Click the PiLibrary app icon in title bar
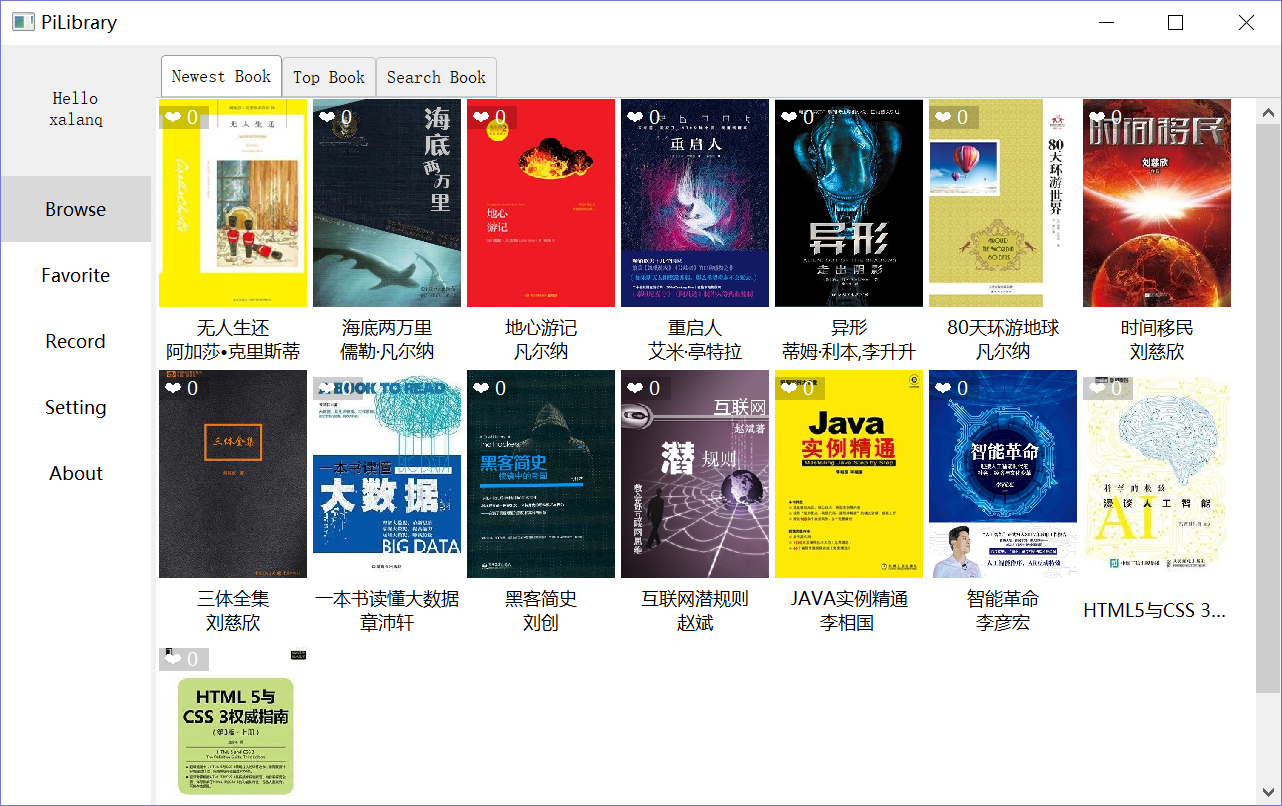 23,22
